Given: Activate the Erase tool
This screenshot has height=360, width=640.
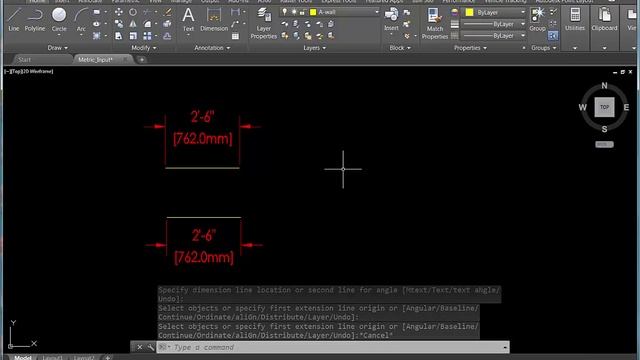Looking at the screenshot, I should point(167,12).
